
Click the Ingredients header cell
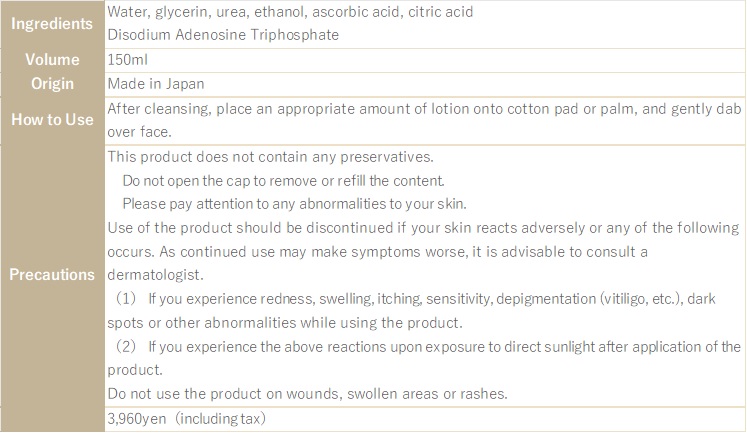52,23
